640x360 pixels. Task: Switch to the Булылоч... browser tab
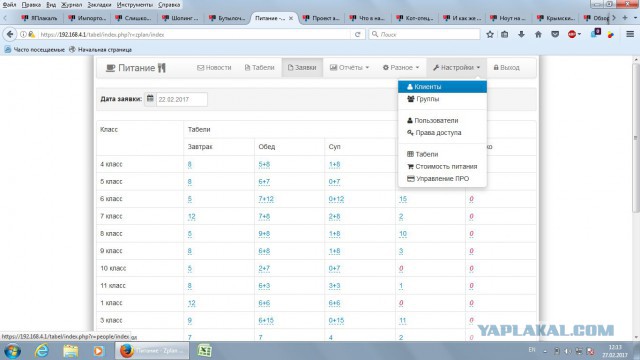pyautogui.click(x=227, y=18)
